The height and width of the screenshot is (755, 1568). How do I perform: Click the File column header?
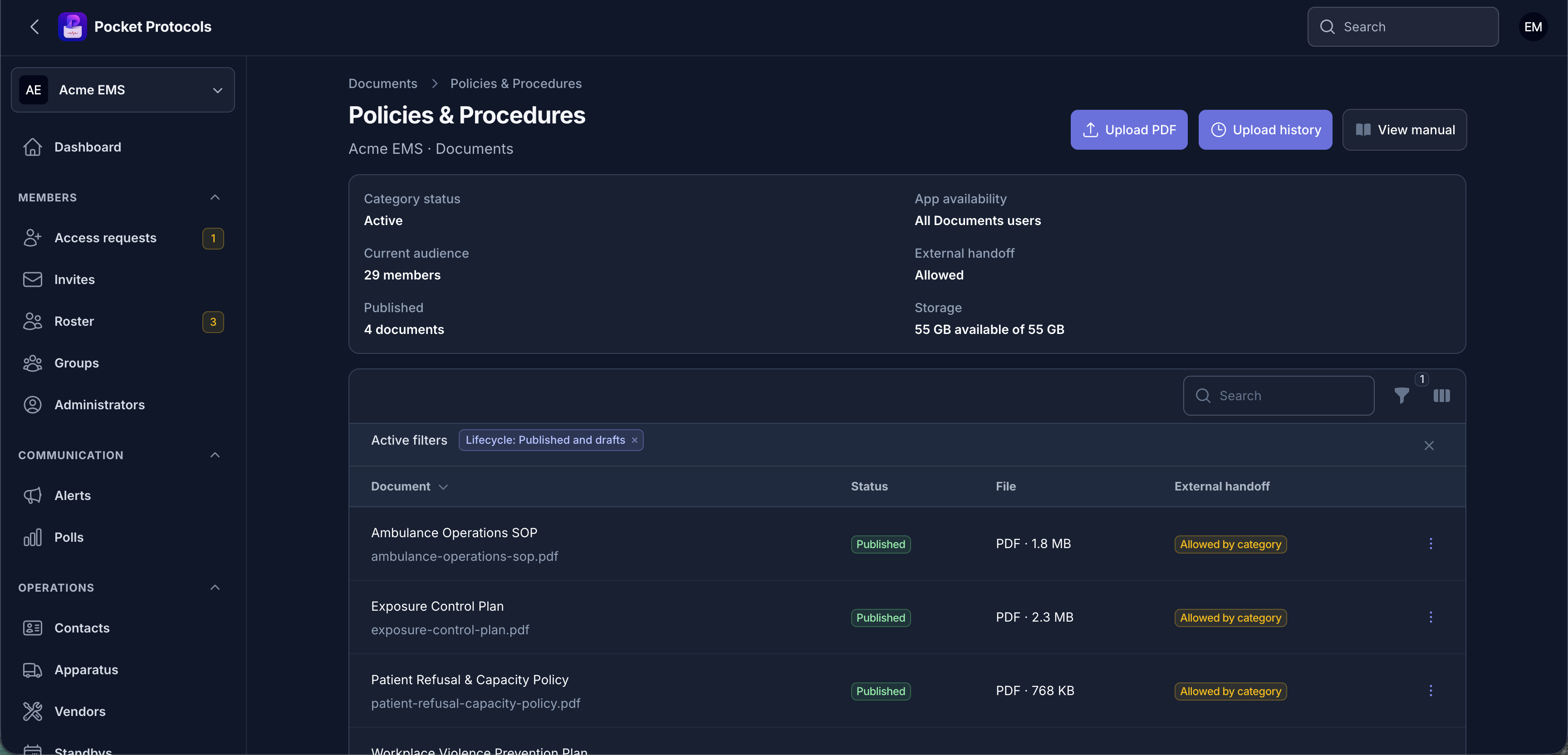(1005, 486)
